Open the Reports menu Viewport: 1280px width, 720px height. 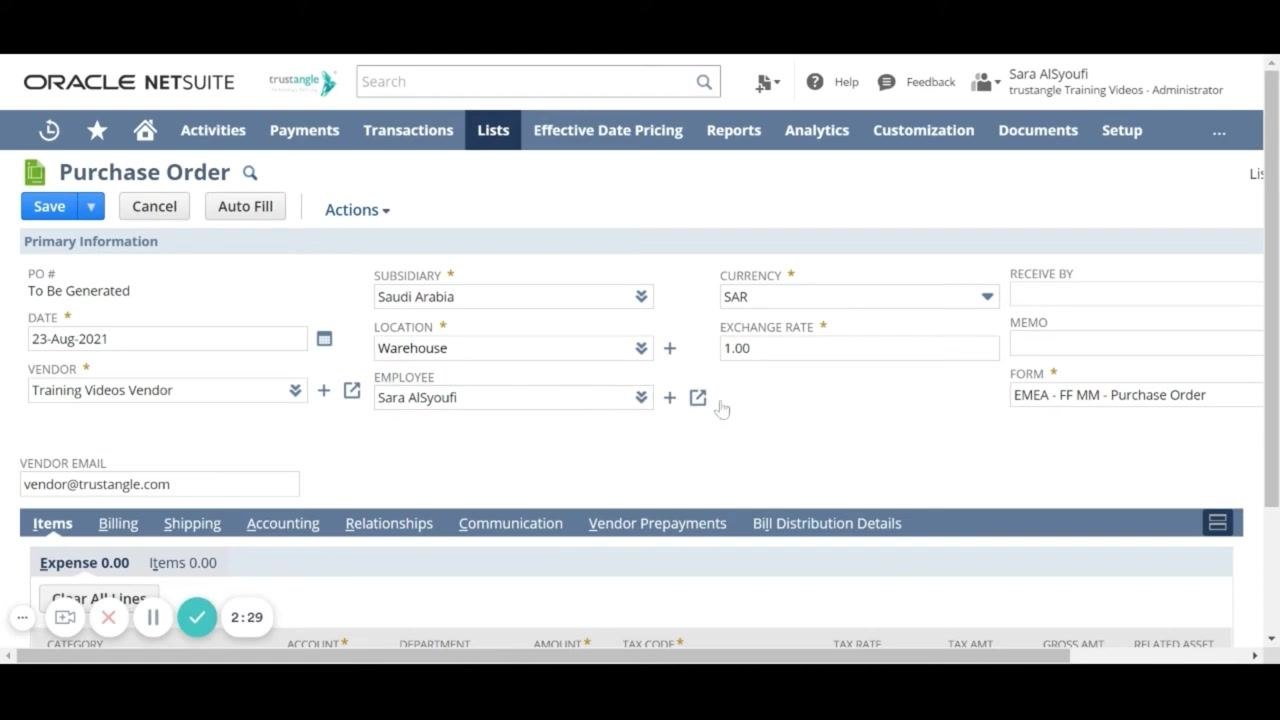coord(734,130)
